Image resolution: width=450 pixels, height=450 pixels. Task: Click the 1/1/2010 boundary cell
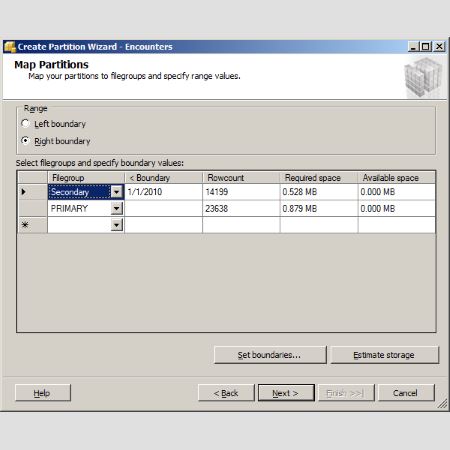click(x=163, y=192)
